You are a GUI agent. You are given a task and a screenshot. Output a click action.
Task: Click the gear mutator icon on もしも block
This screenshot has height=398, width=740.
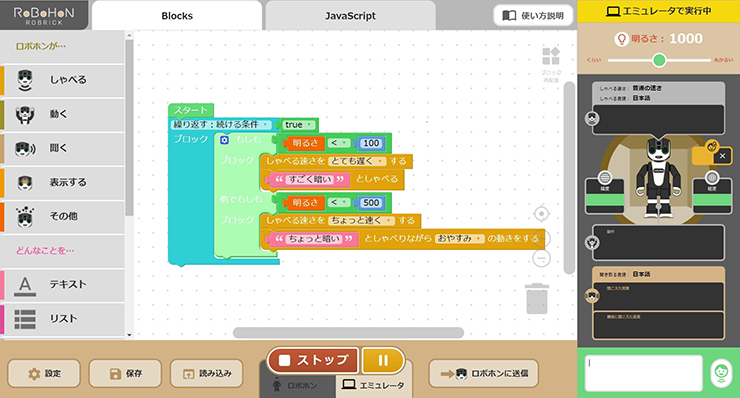point(225,140)
